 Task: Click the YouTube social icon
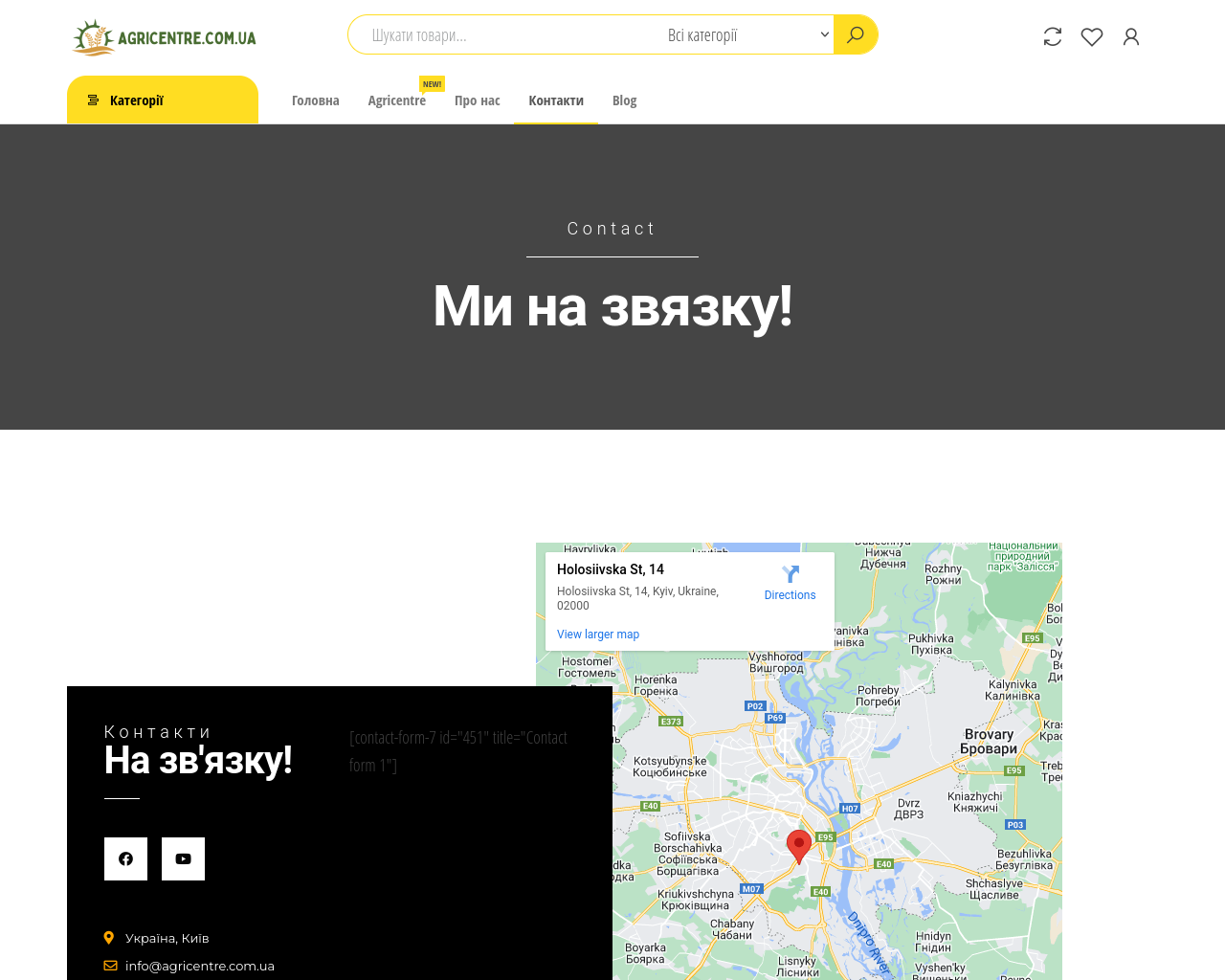(183, 858)
